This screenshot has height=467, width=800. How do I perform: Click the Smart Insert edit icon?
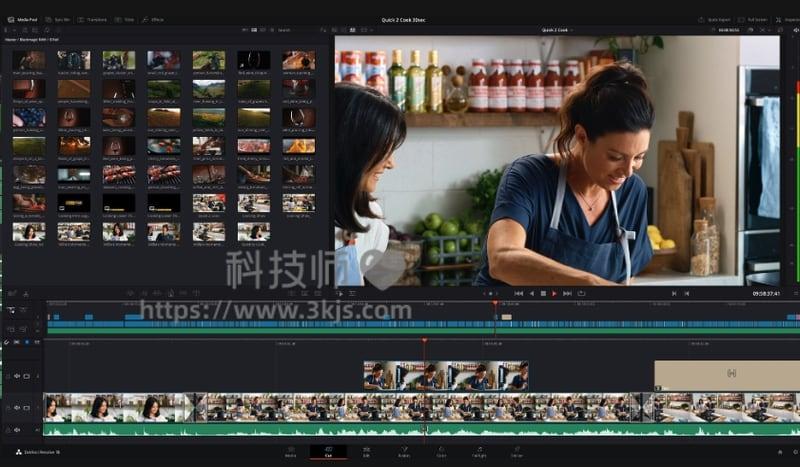(131, 293)
